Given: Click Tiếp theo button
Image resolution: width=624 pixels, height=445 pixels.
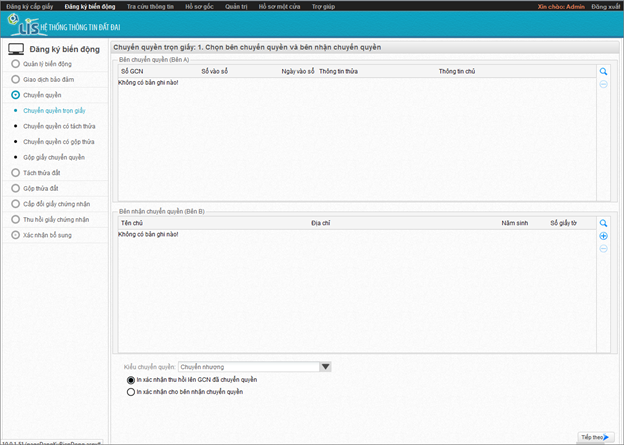Looking at the screenshot, I should [594, 437].
